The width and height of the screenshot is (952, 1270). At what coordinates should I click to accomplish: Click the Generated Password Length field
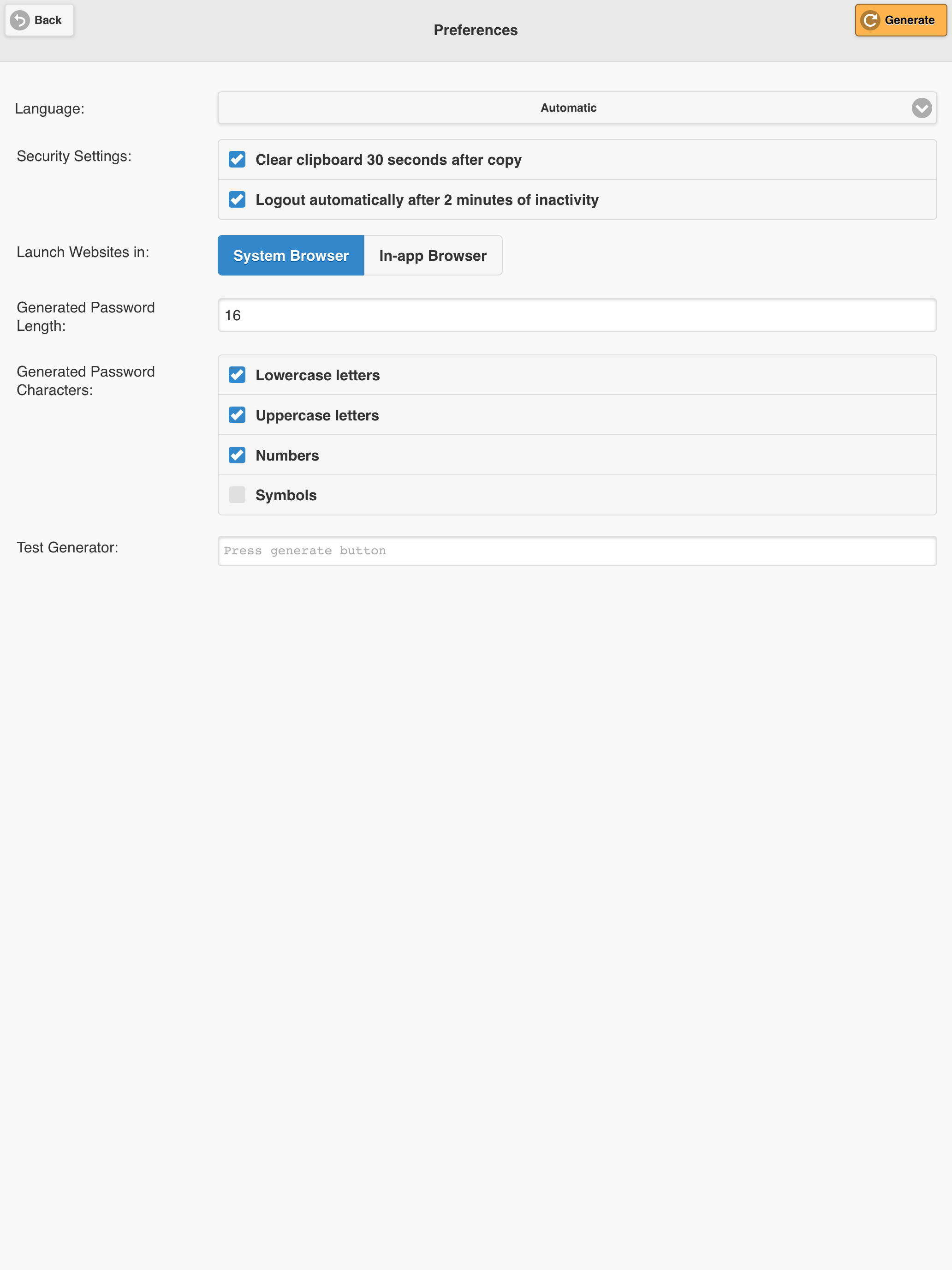click(x=577, y=315)
